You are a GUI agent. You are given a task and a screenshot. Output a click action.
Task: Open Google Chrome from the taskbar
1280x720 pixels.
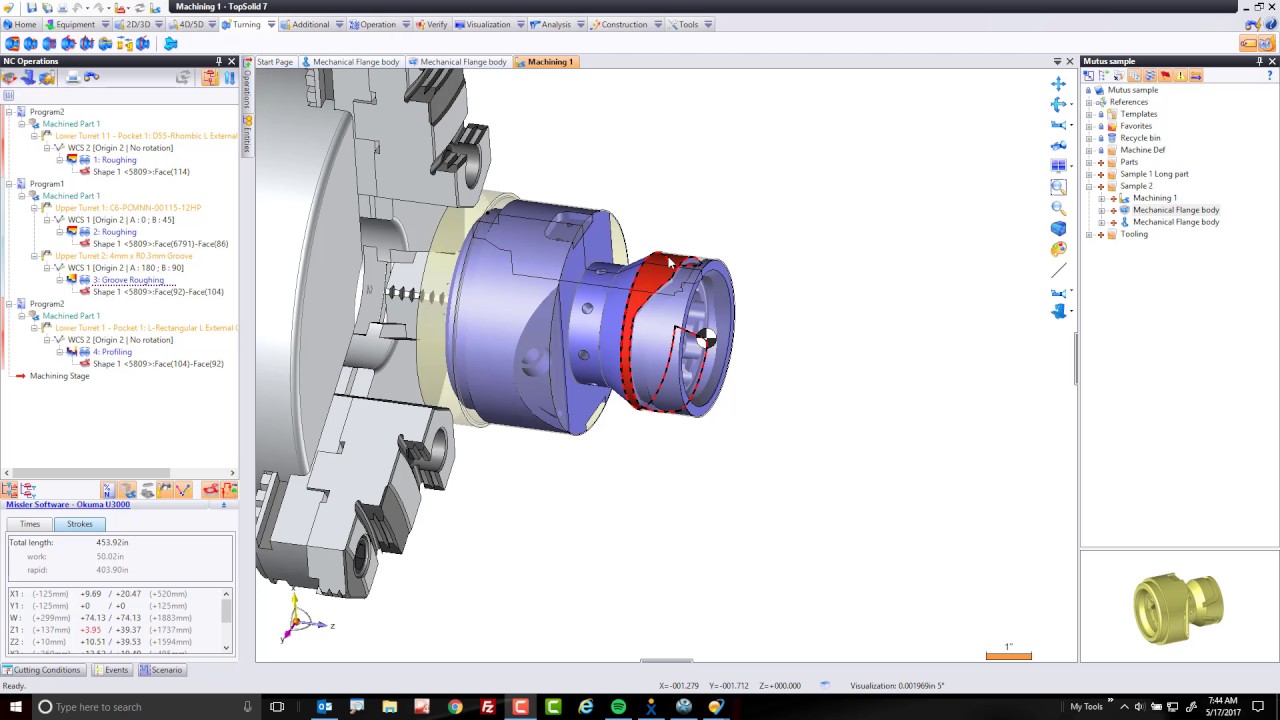coord(455,707)
